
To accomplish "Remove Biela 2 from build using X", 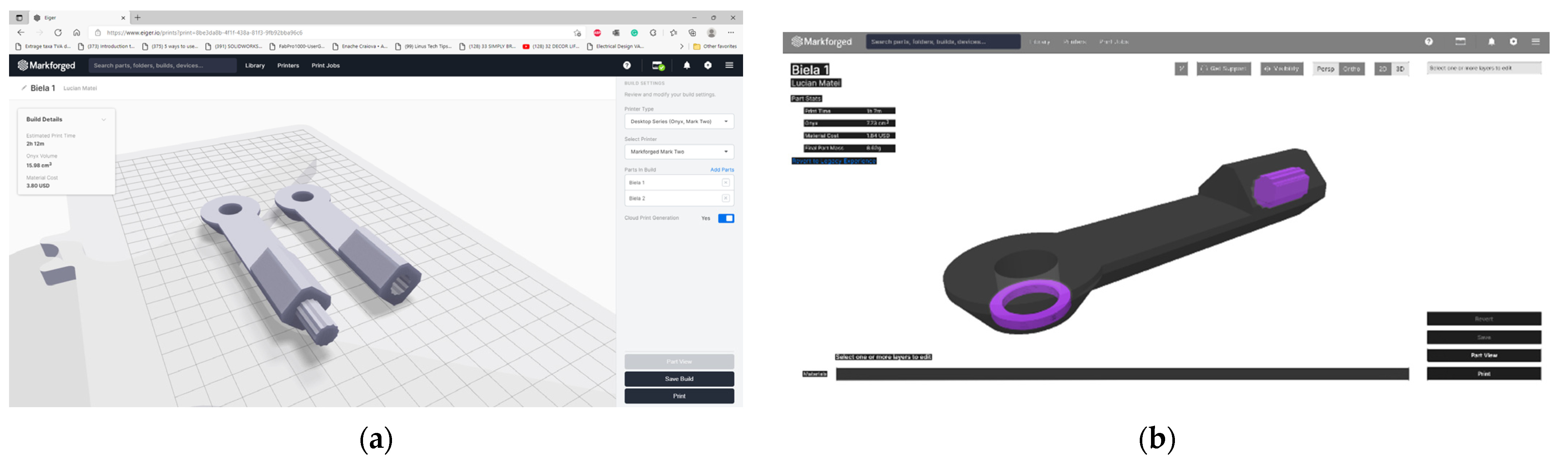I will coord(725,198).
